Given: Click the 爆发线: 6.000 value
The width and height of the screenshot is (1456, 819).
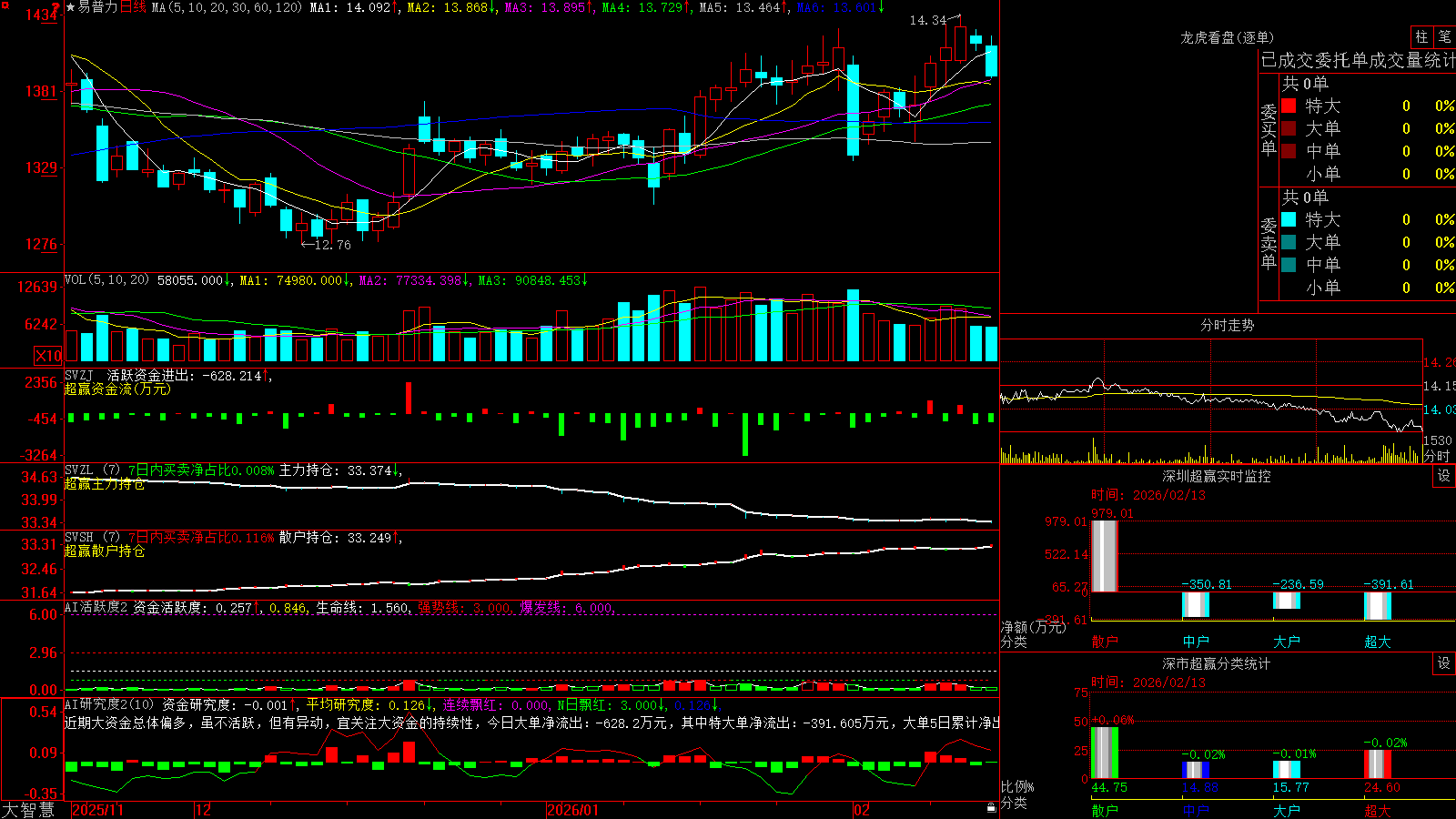Looking at the screenshot, I should 566,608.
